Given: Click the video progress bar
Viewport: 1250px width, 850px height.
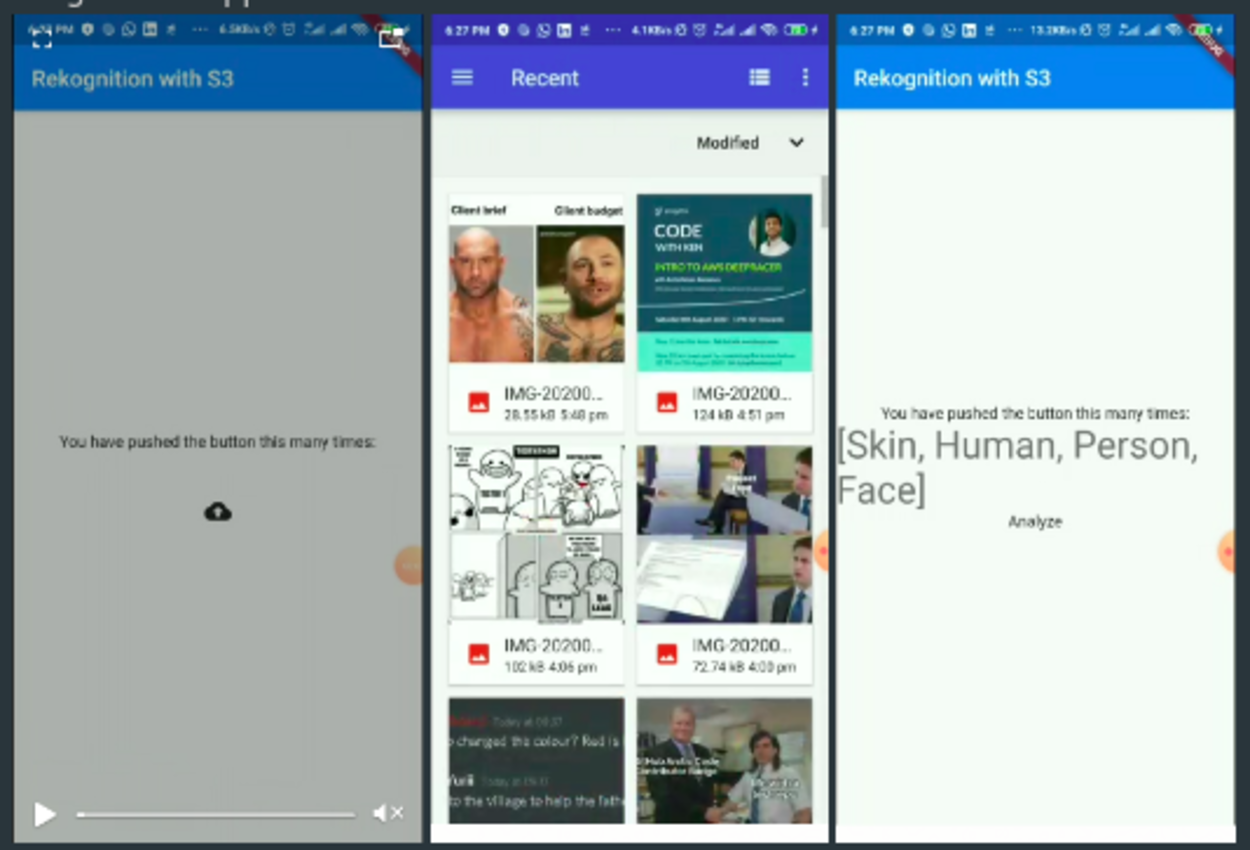Looking at the screenshot, I should coord(216,815).
